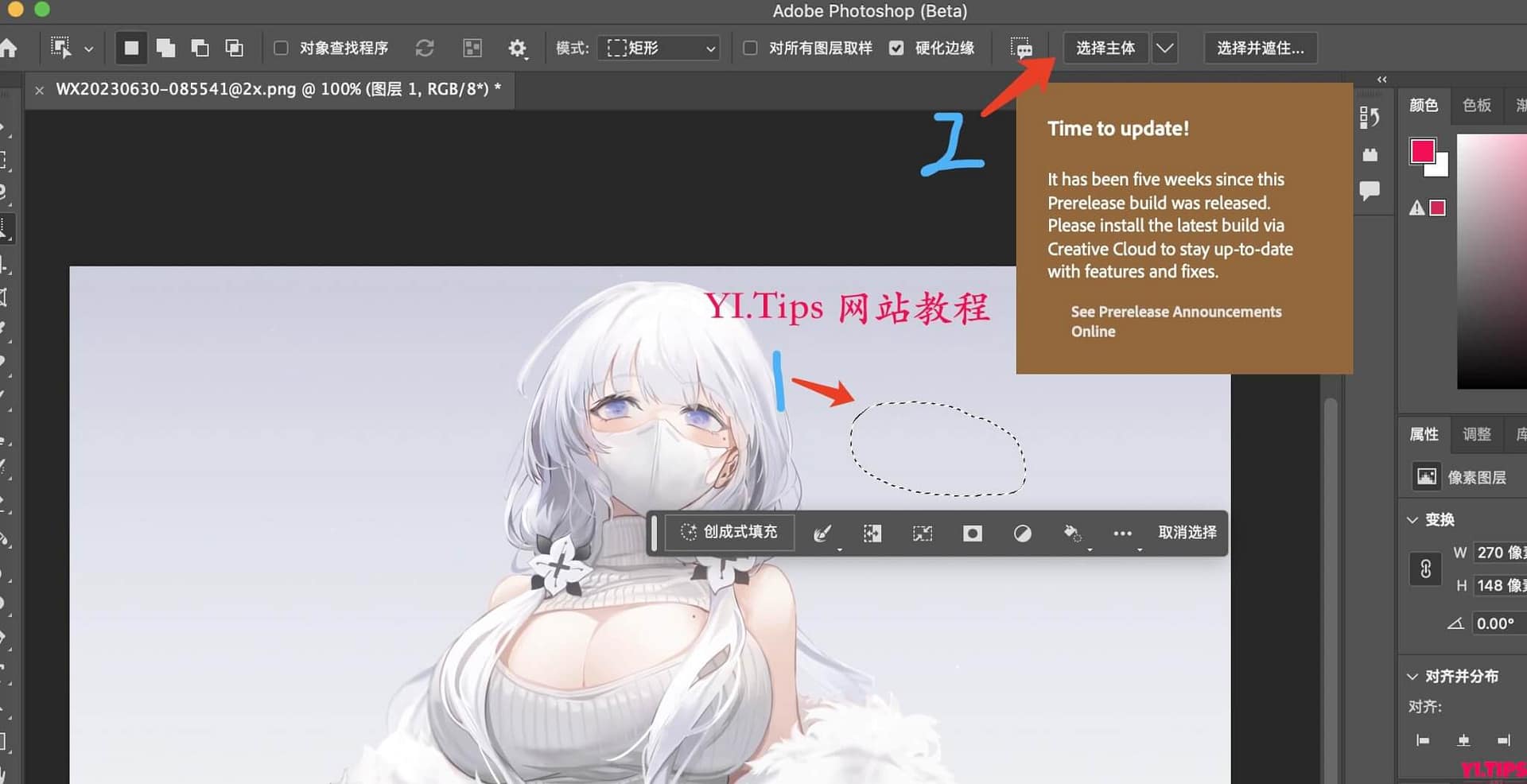Switch to the 调整 tab
Image resolution: width=1527 pixels, height=784 pixels.
tap(1477, 434)
